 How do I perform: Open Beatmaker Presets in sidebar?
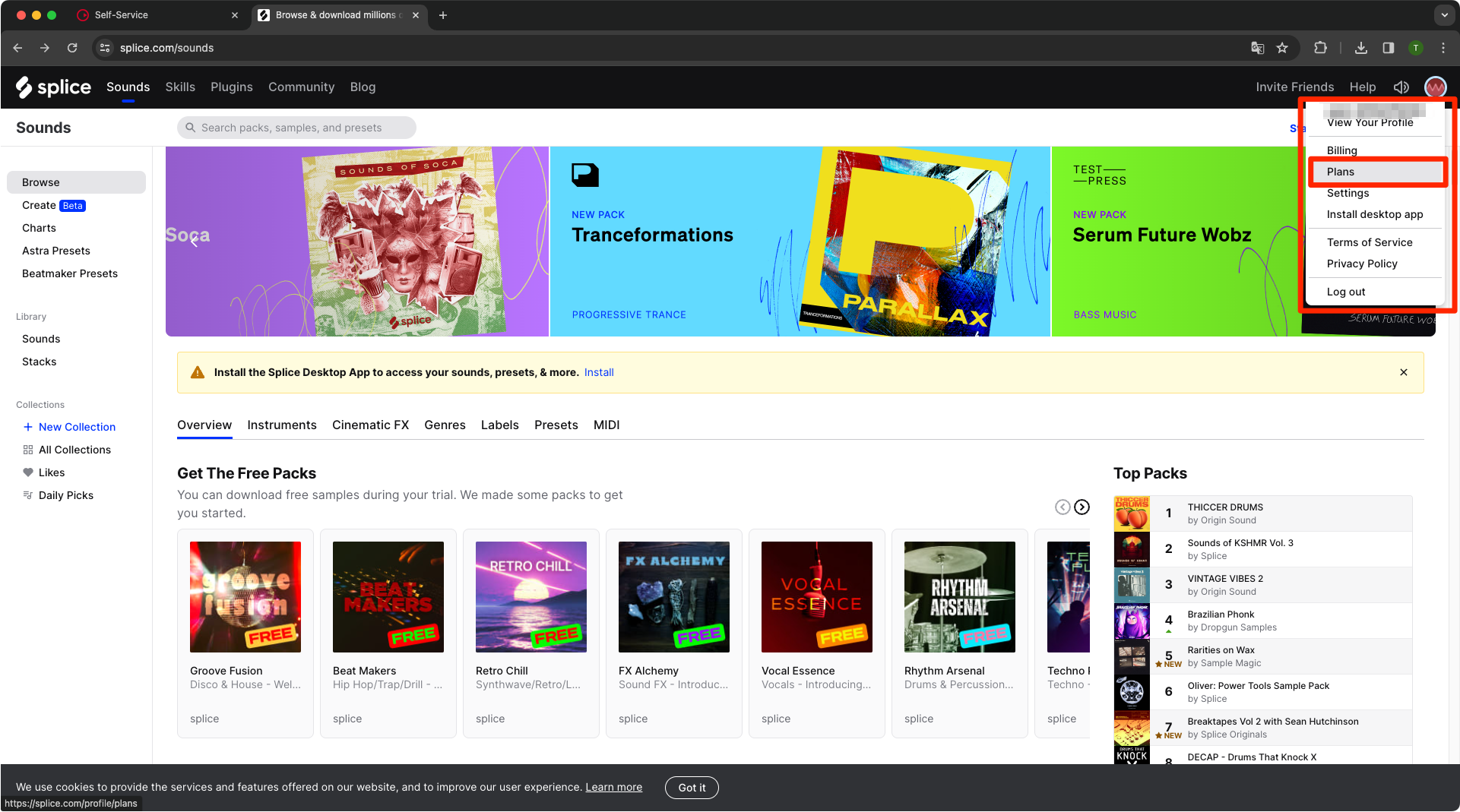tap(70, 273)
